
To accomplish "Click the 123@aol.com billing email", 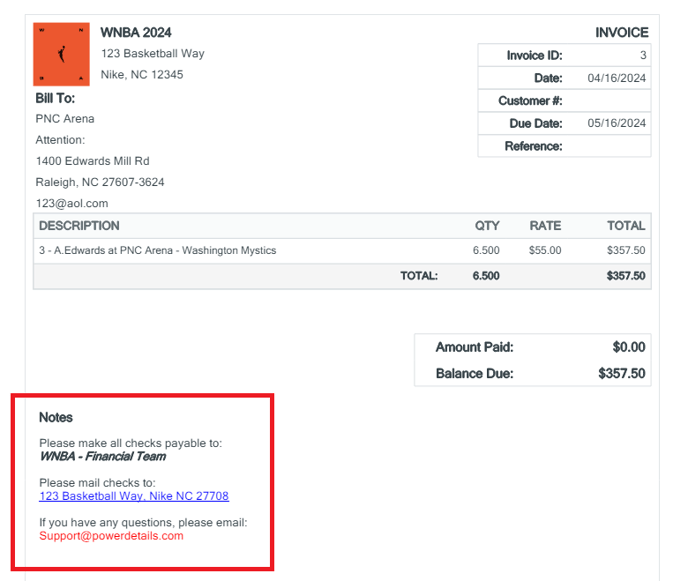I will coord(72,204).
